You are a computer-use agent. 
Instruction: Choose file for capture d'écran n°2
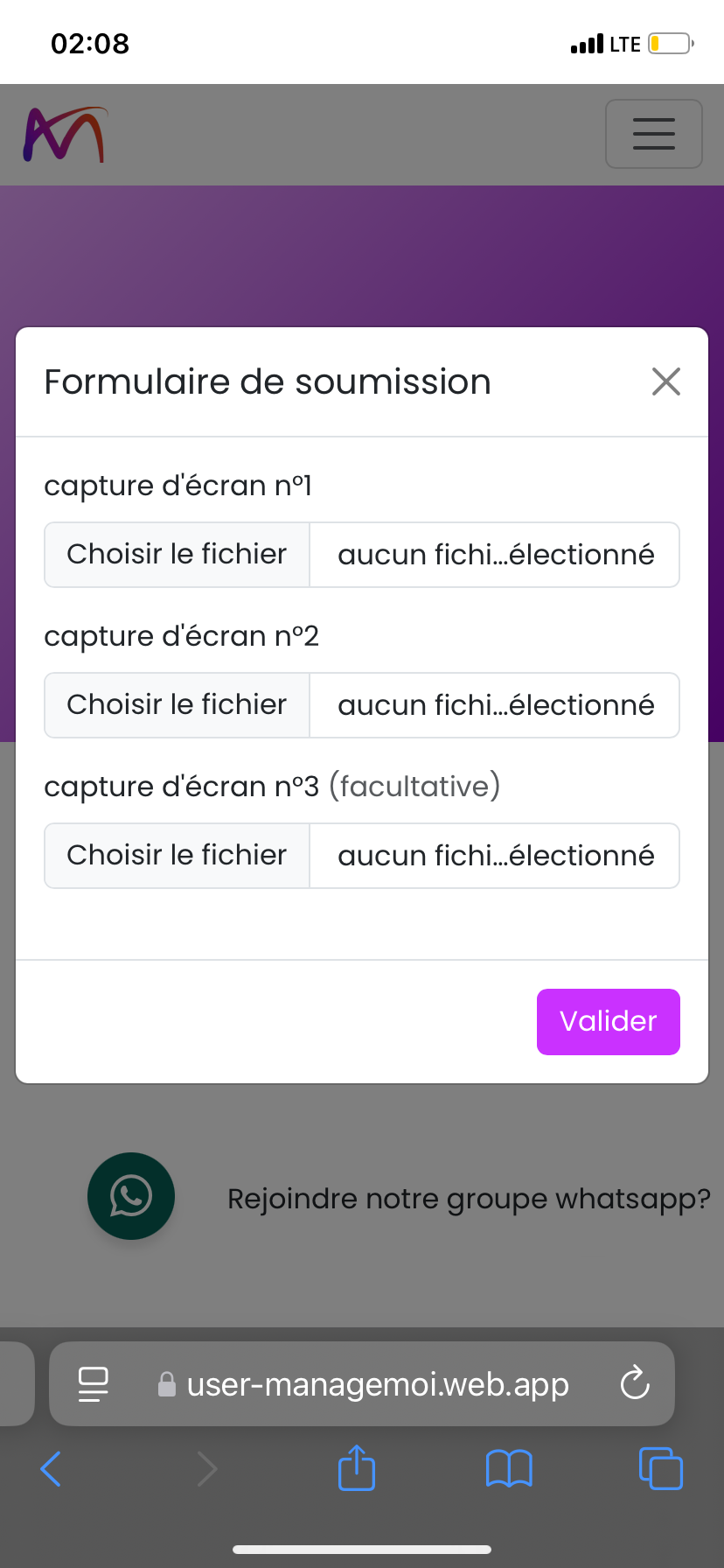click(177, 705)
